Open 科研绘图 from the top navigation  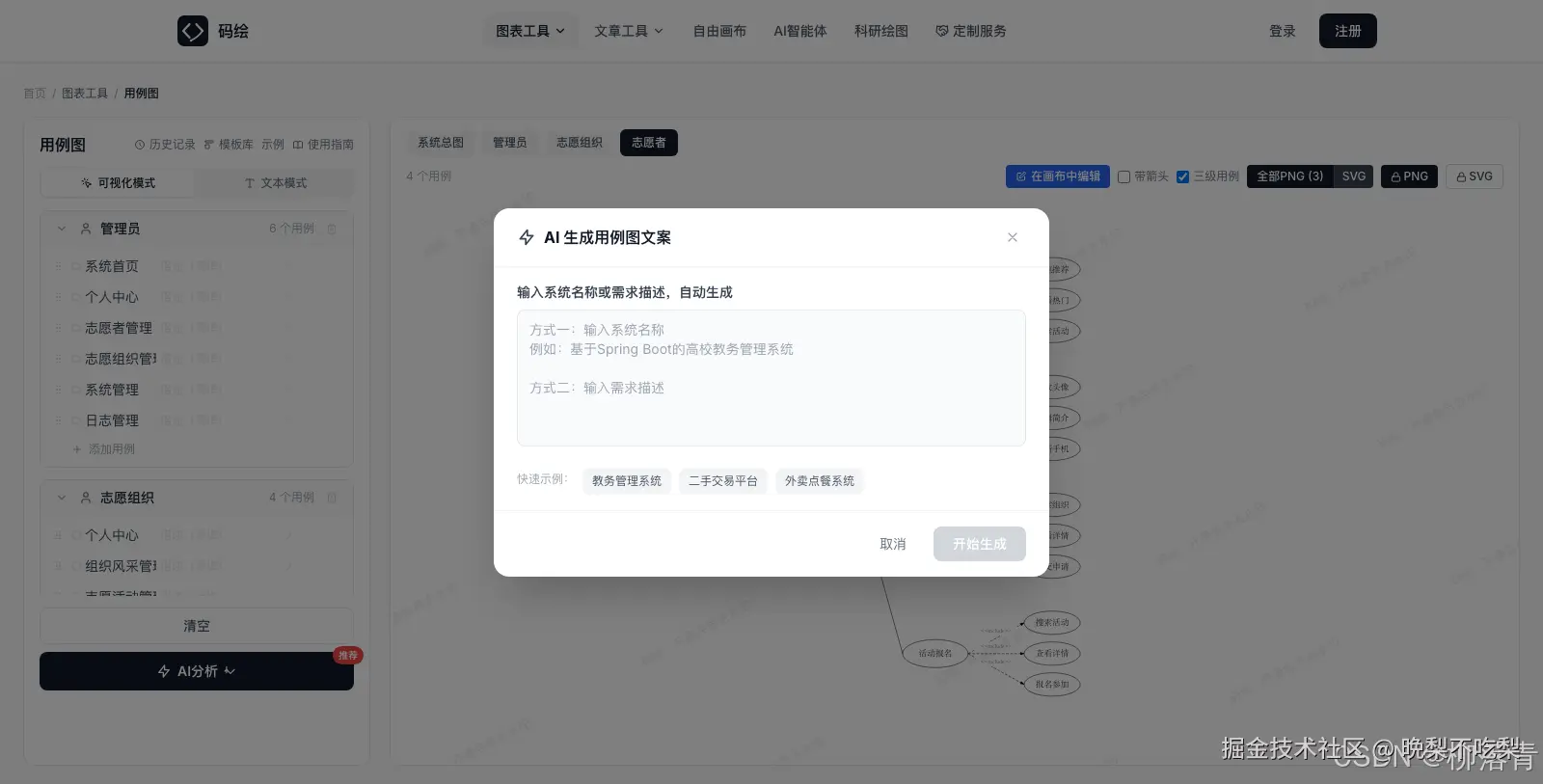(881, 31)
